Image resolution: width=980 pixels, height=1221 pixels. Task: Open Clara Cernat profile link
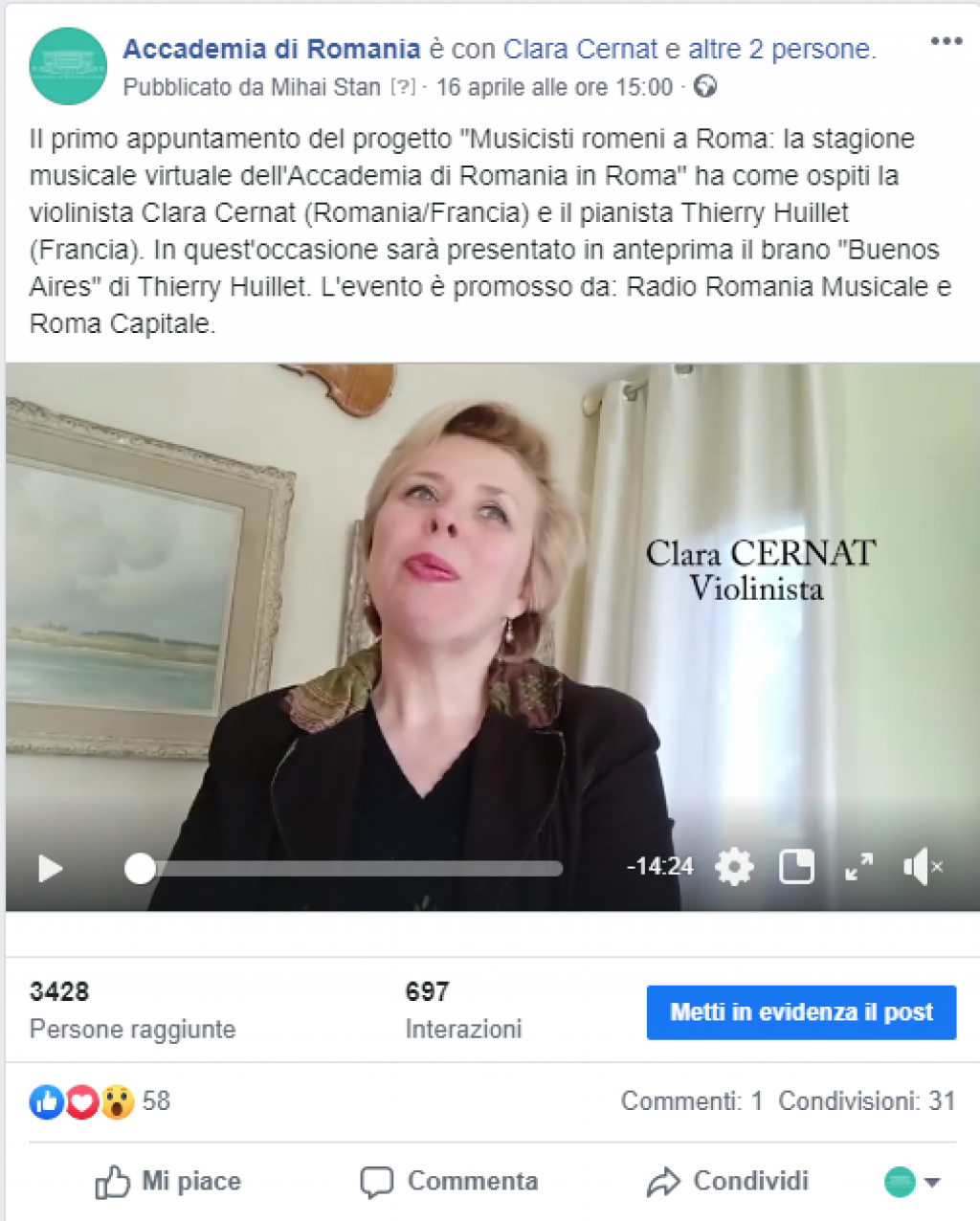coord(581,49)
